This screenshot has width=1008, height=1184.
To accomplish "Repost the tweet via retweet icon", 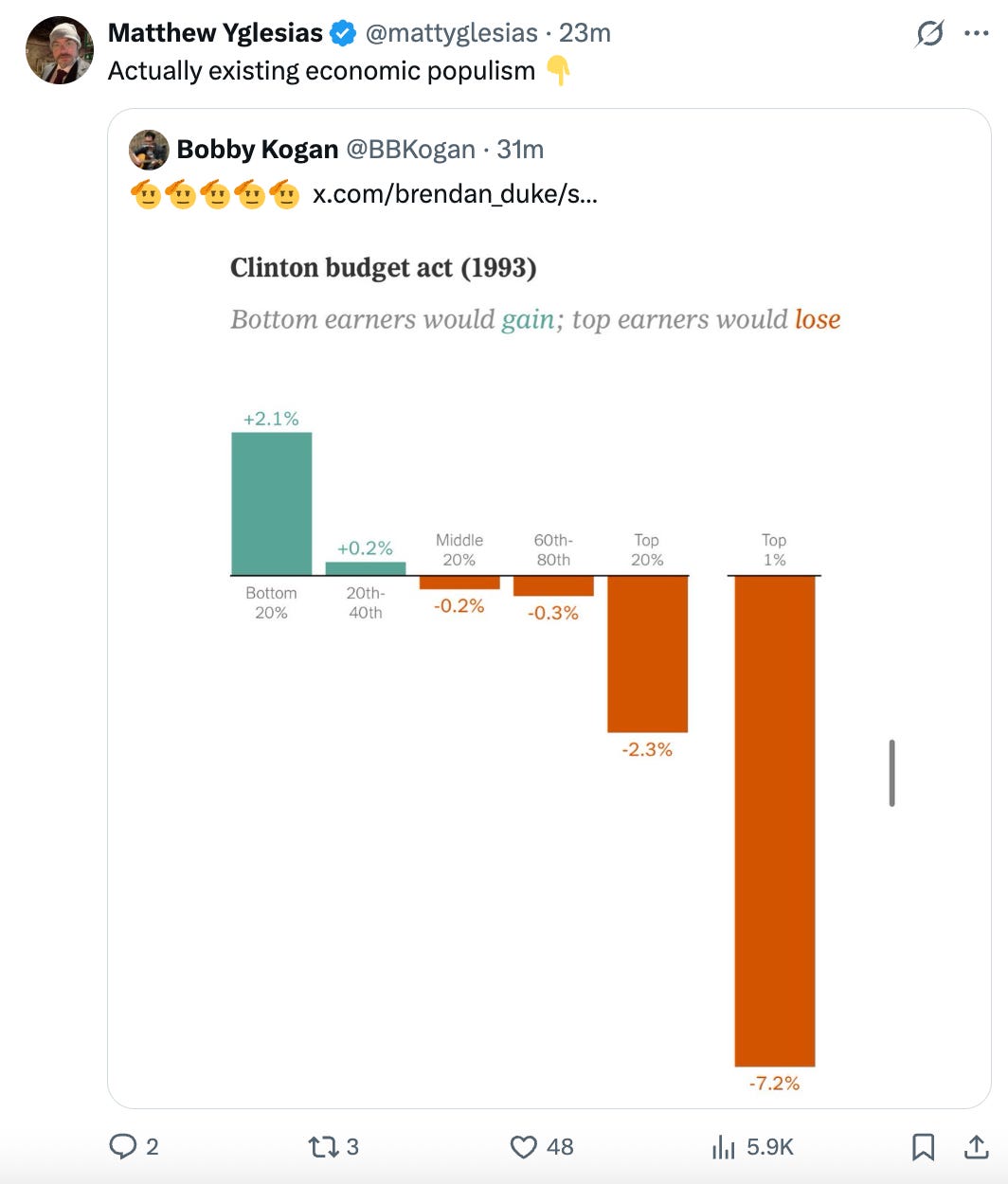I will point(322,1147).
